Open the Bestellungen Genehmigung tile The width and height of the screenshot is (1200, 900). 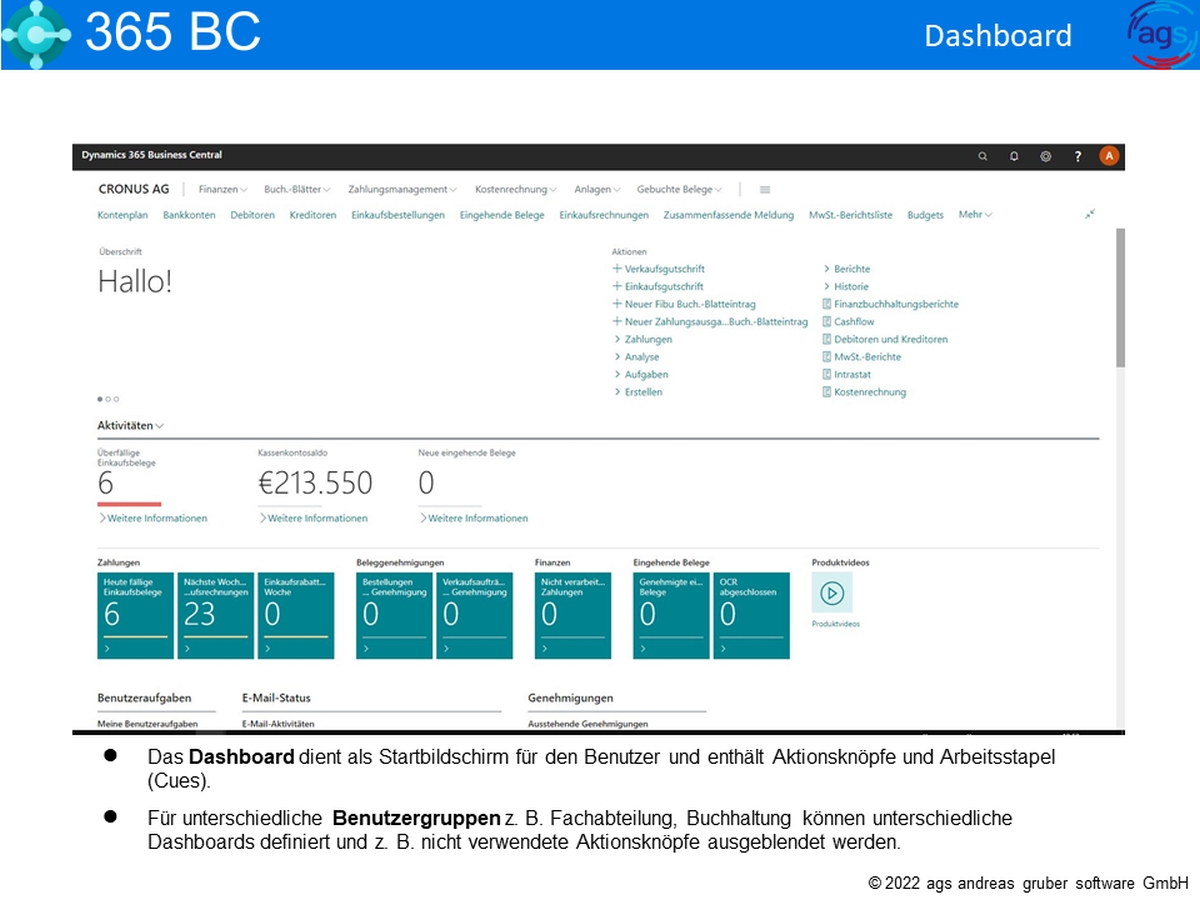tap(394, 616)
